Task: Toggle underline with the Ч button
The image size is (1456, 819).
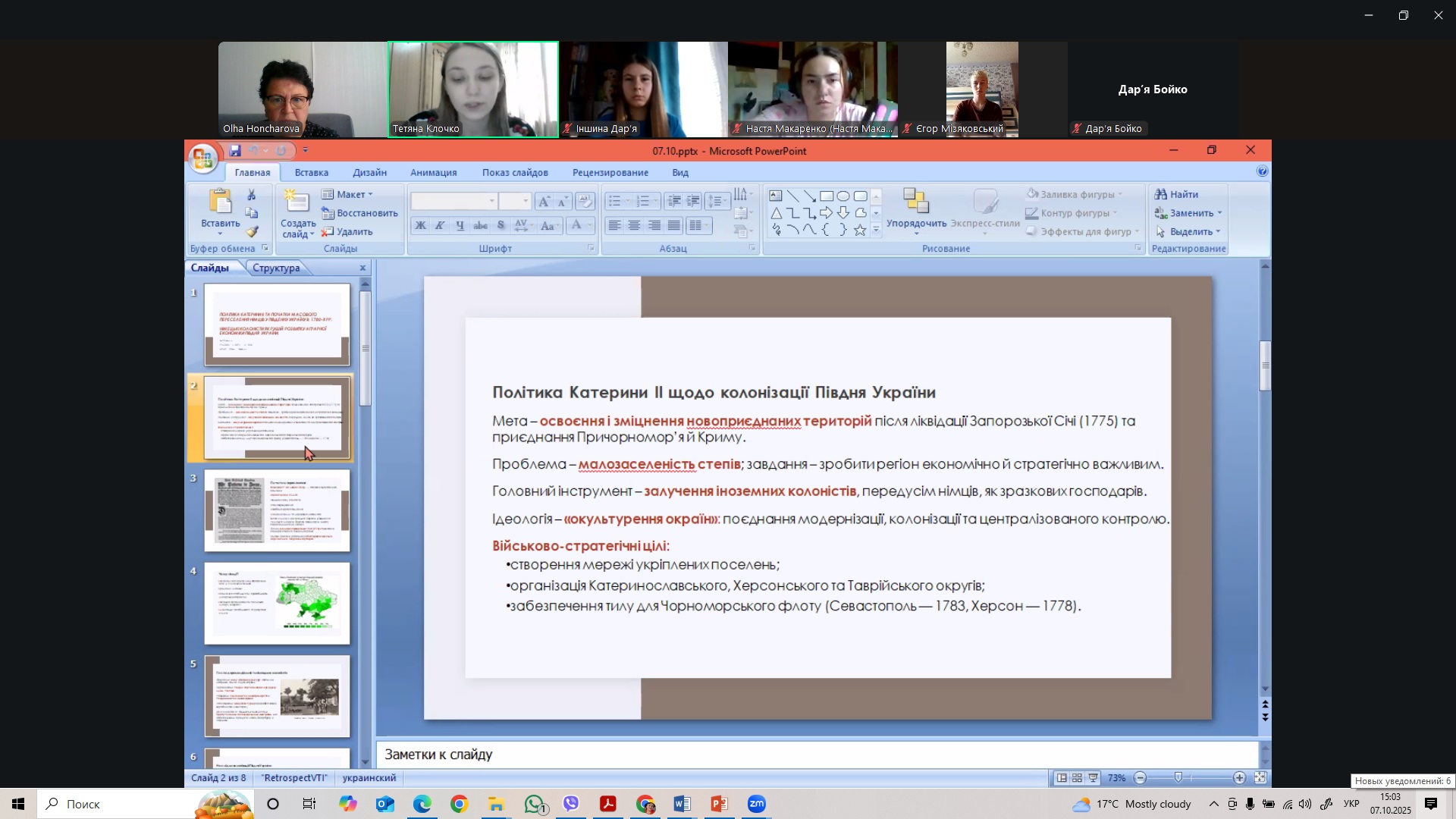Action: pyautogui.click(x=460, y=226)
